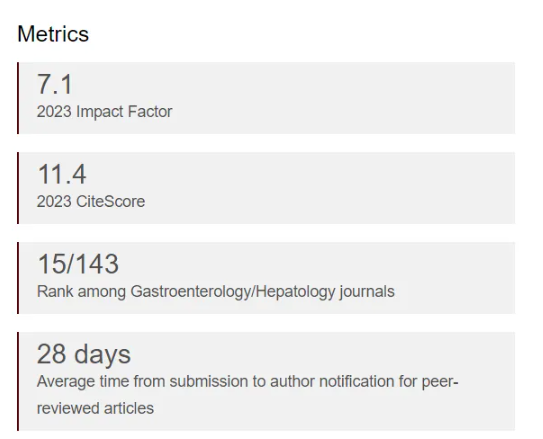Click the word Factor in the Impact Factor label

pyautogui.click(x=150, y=111)
